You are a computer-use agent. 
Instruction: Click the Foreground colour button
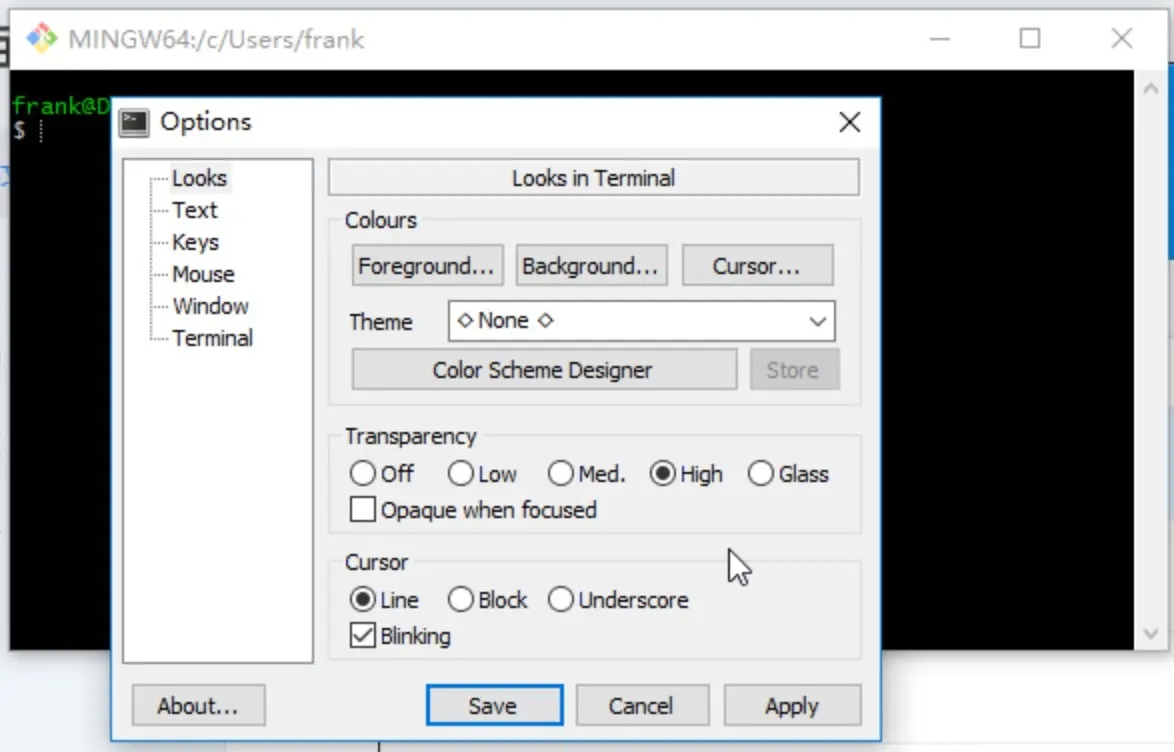[x=427, y=266]
